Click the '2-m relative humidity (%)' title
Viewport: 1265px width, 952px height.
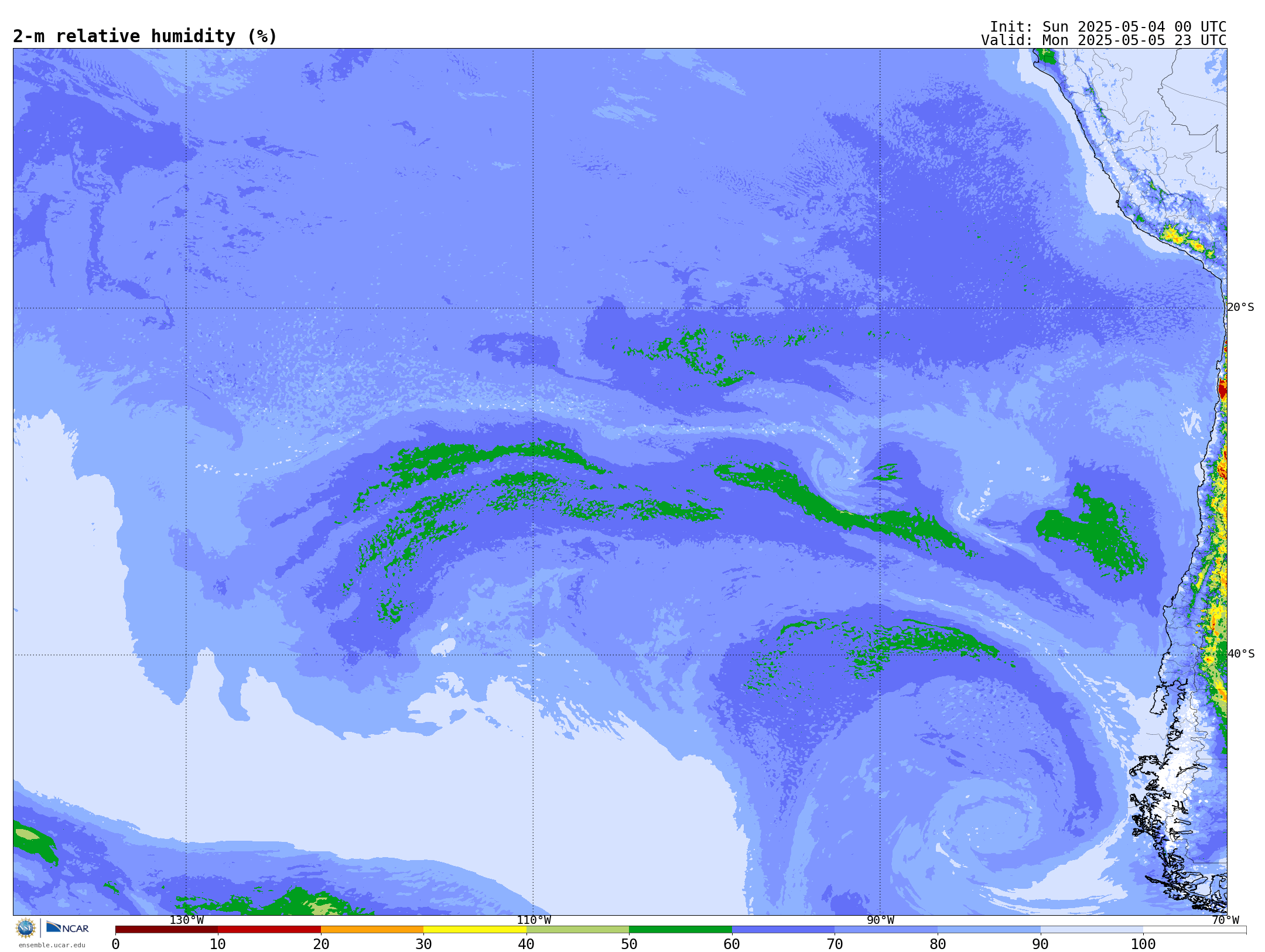[x=145, y=36]
